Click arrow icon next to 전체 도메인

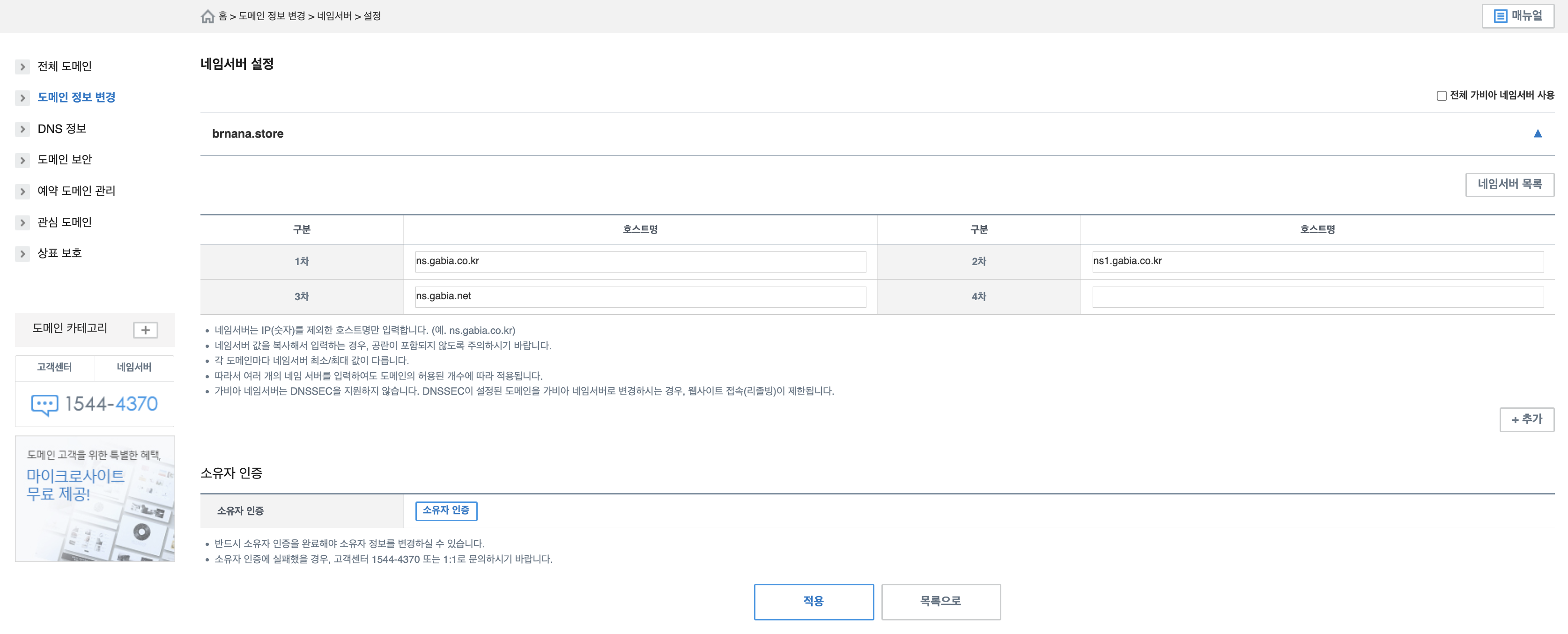pos(22,67)
